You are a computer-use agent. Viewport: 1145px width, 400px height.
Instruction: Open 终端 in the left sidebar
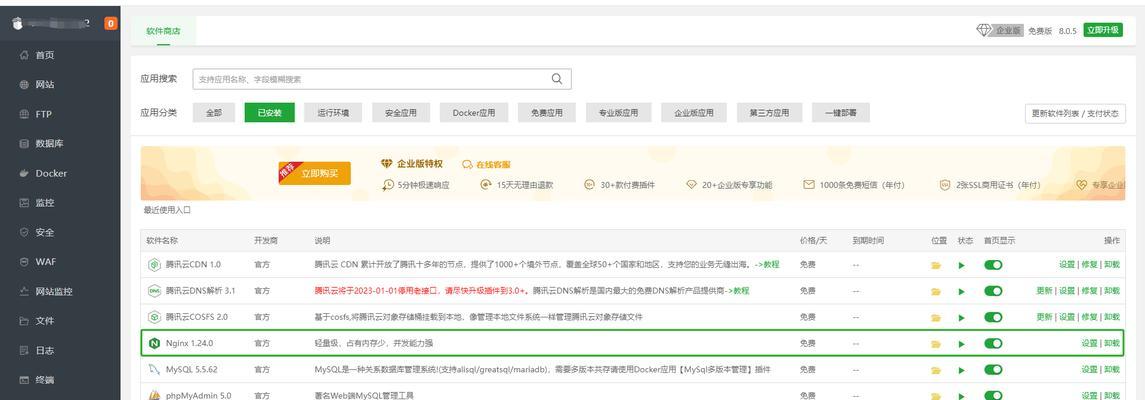45,380
